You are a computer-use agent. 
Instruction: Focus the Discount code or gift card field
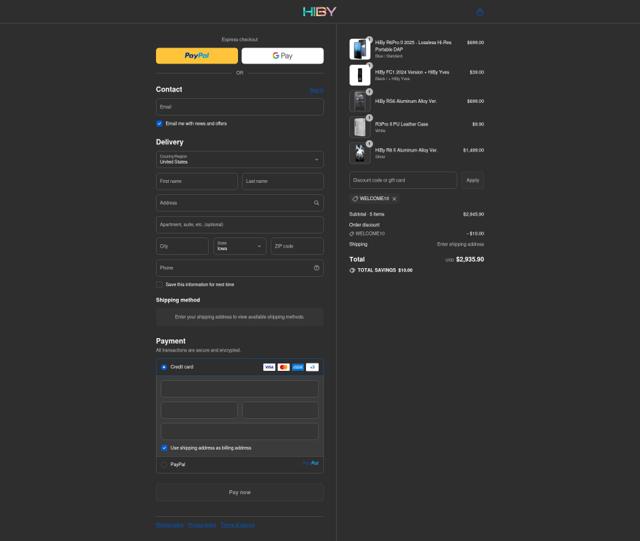pos(403,180)
